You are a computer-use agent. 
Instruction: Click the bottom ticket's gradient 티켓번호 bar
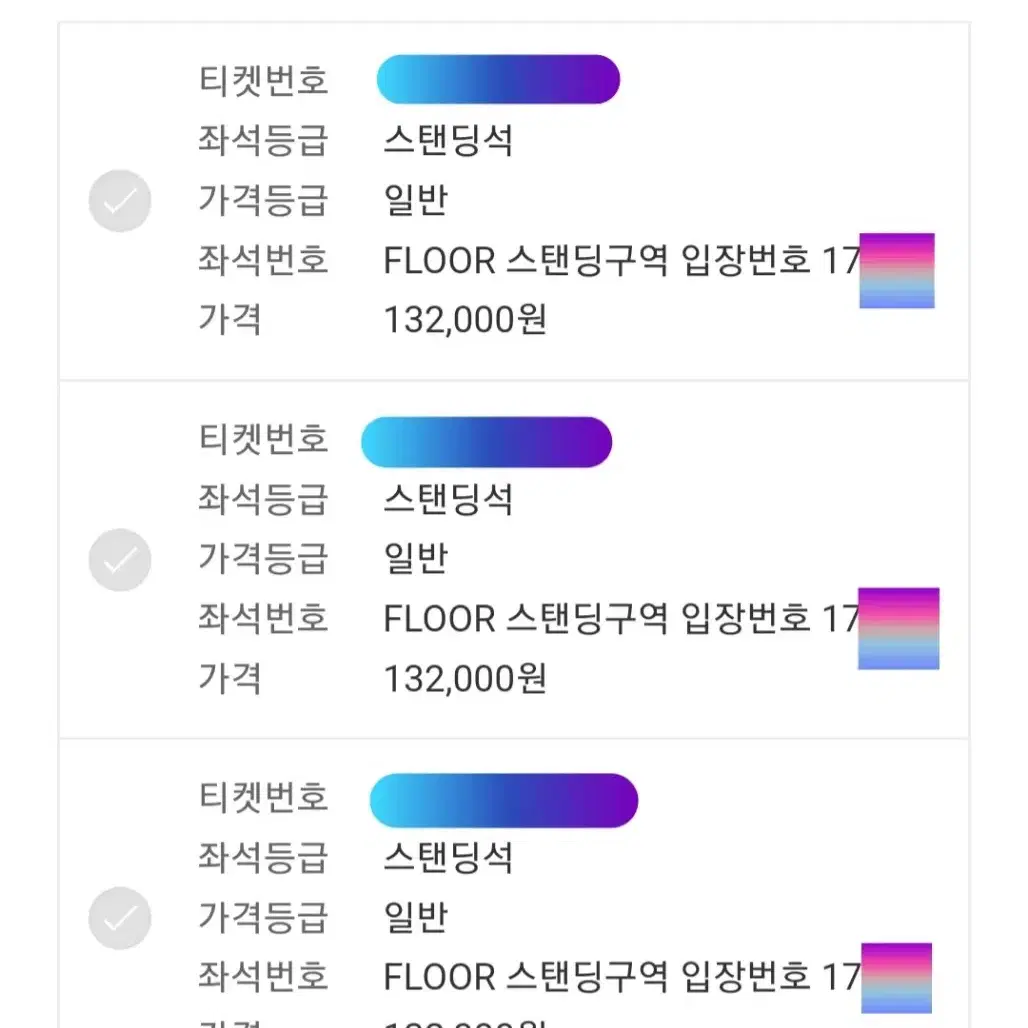pos(504,801)
